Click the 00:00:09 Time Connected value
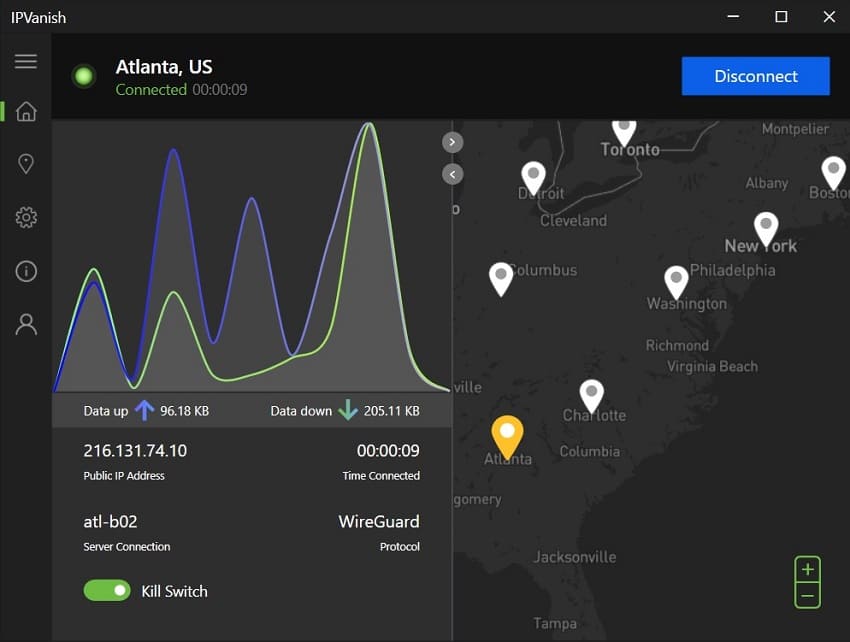The image size is (850, 642). (388, 451)
